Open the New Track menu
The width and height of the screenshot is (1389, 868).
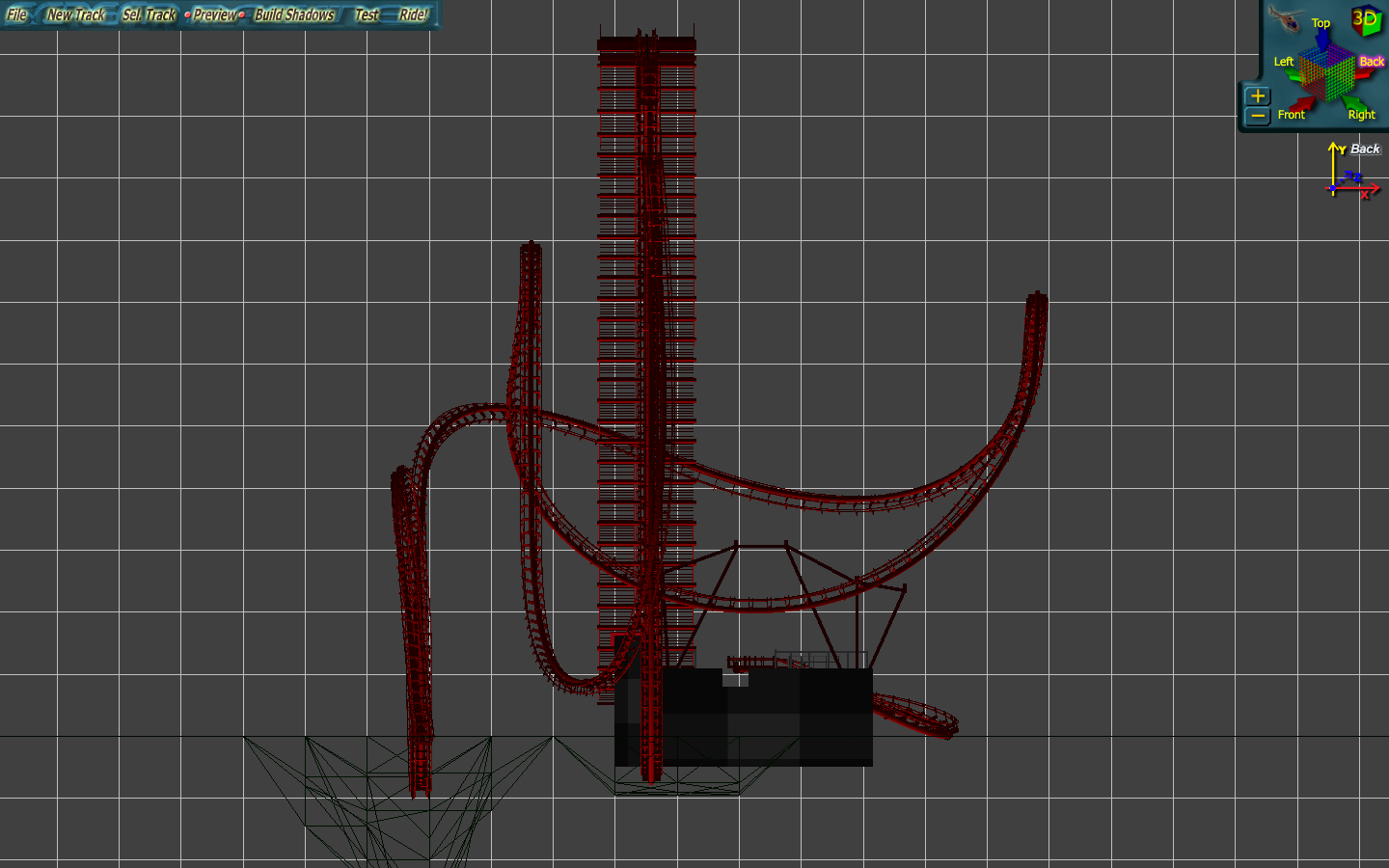tap(75, 14)
